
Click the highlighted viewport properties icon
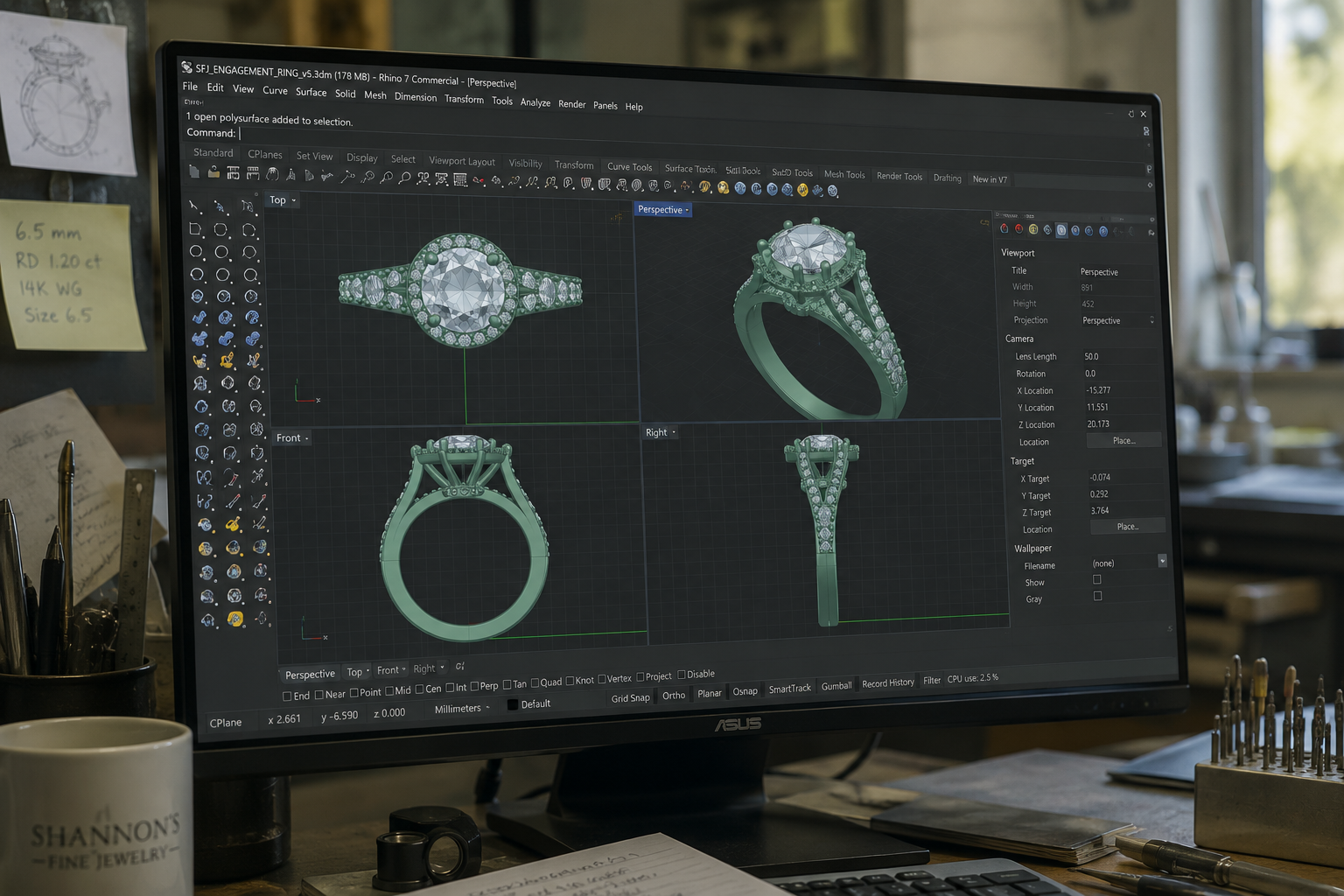[1061, 230]
